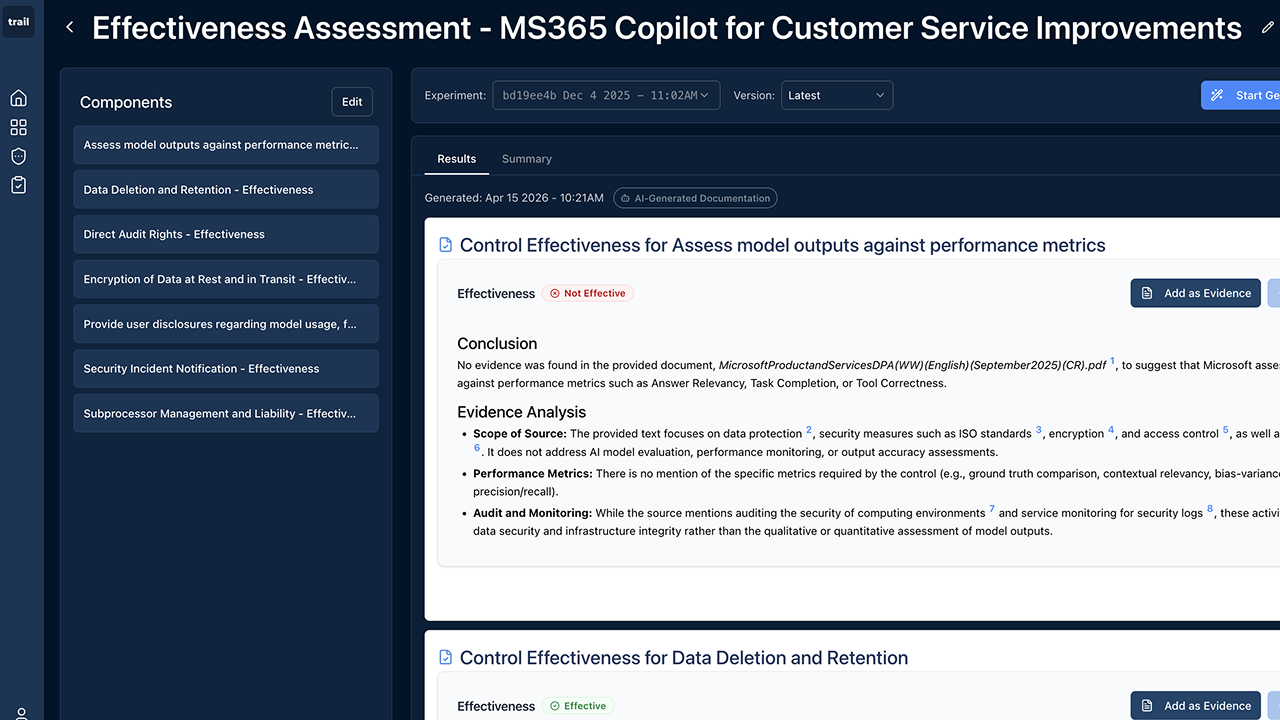Select the Data Deletion and Retention component

(x=226, y=190)
